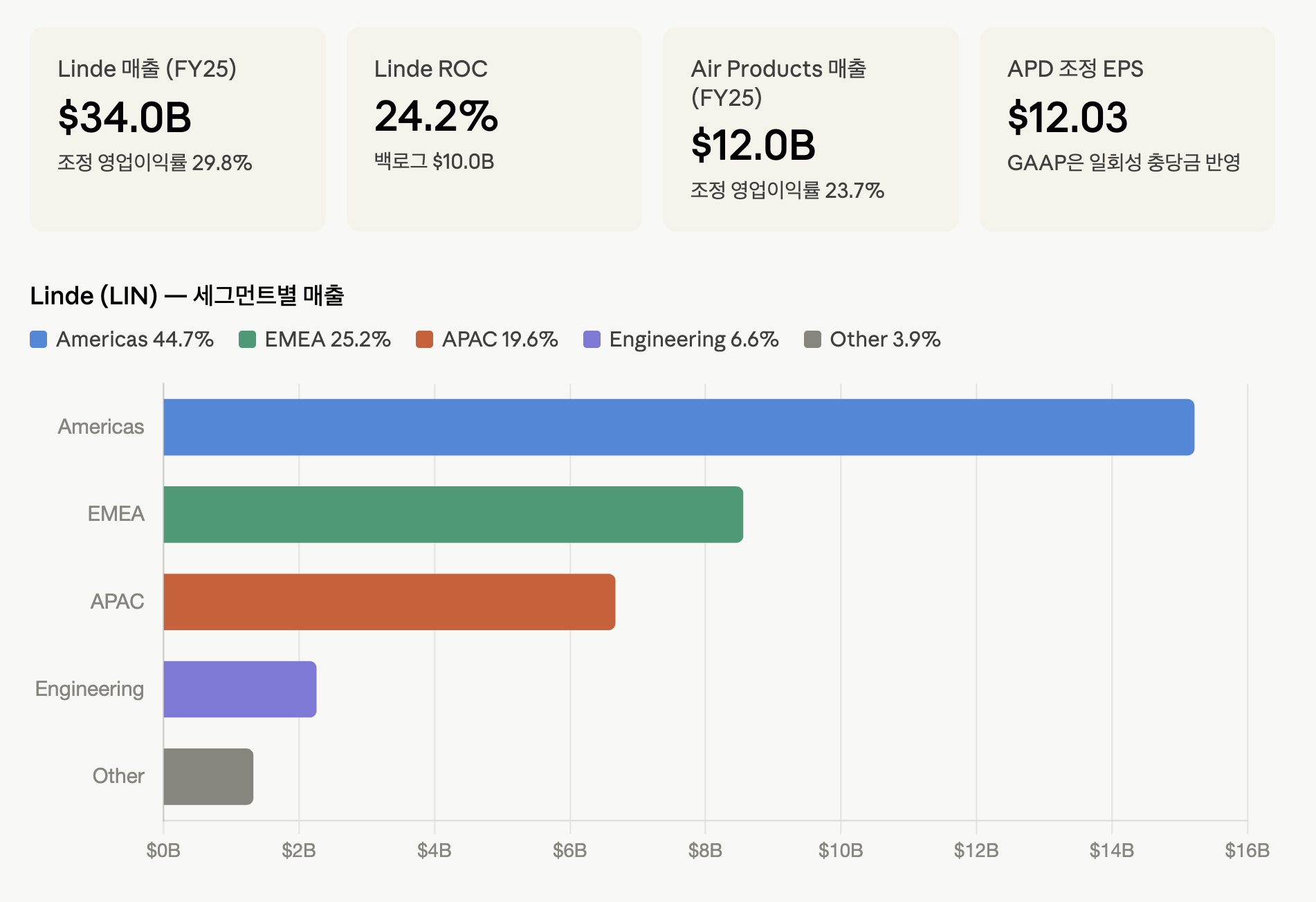Click the "$6B" x-axis tick
Viewport: 1316px width, 902px height.
tap(570, 850)
